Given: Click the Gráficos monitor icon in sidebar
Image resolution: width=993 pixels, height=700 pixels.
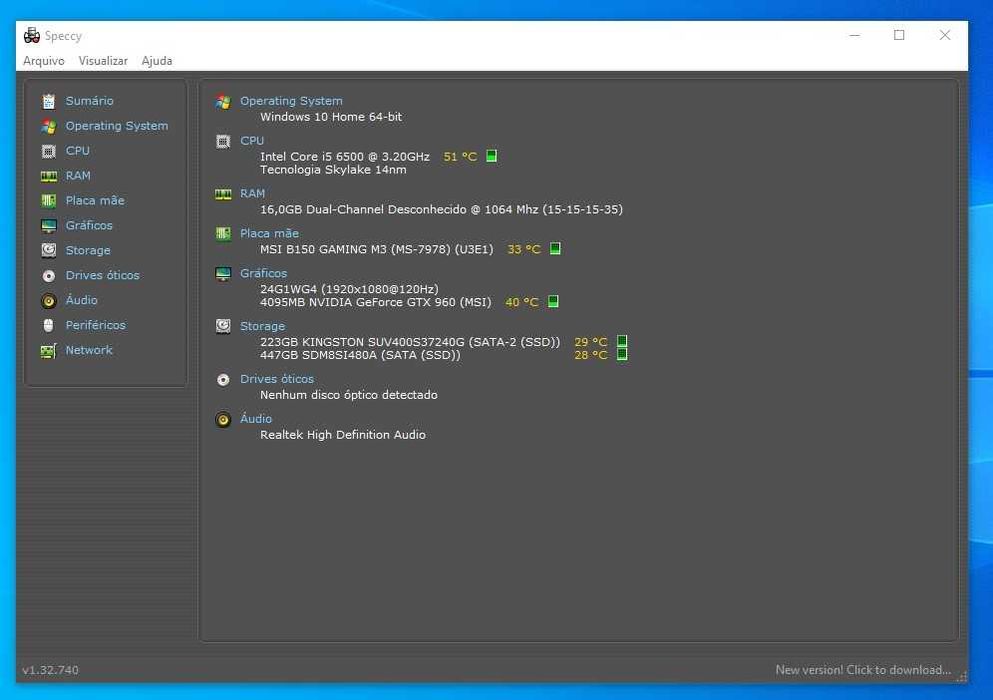Looking at the screenshot, I should 49,226.
